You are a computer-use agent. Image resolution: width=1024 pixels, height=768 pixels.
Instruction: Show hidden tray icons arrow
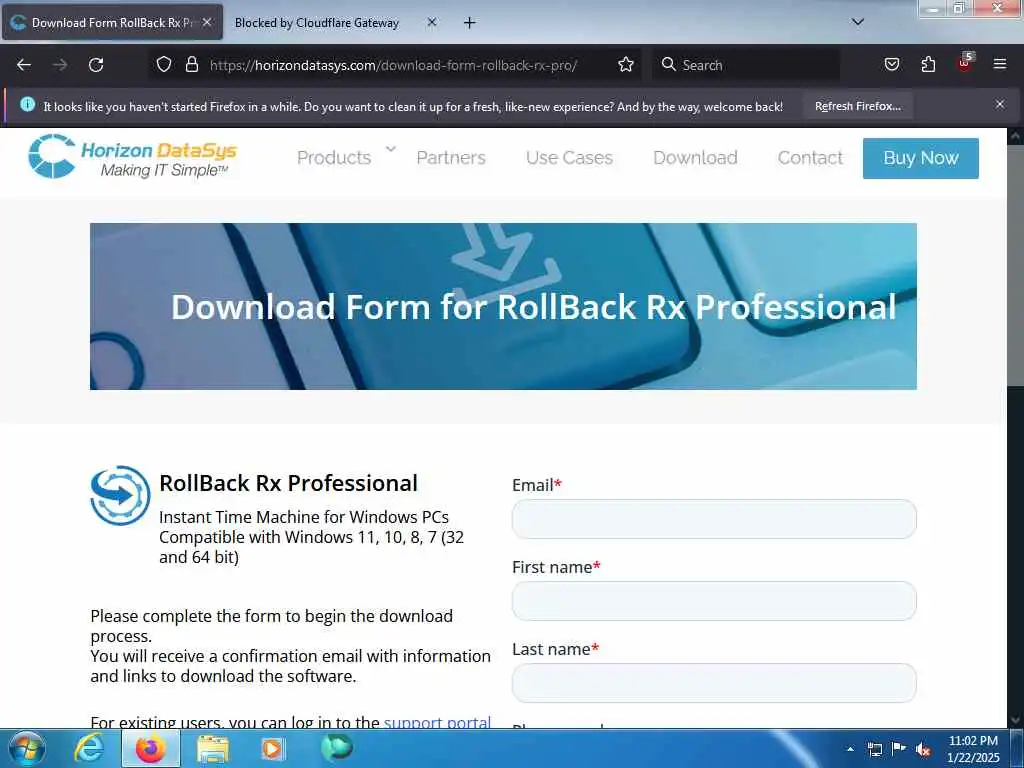pyautogui.click(x=850, y=750)
